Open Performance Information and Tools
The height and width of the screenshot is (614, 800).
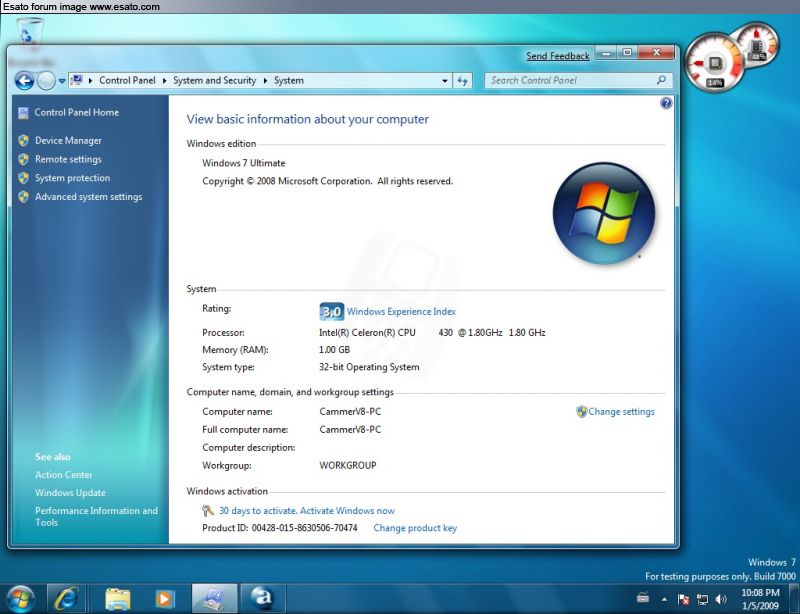pos(96,517)
